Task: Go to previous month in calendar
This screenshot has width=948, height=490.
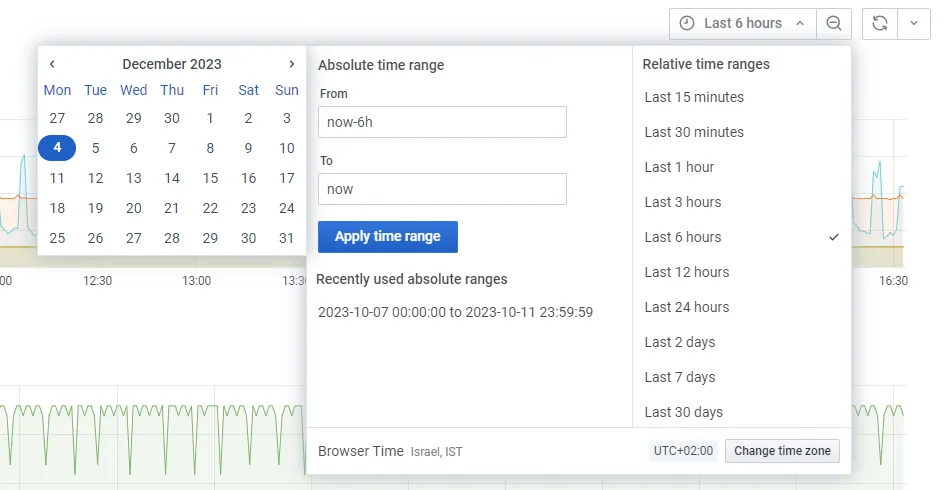Action: click(52, 64)
